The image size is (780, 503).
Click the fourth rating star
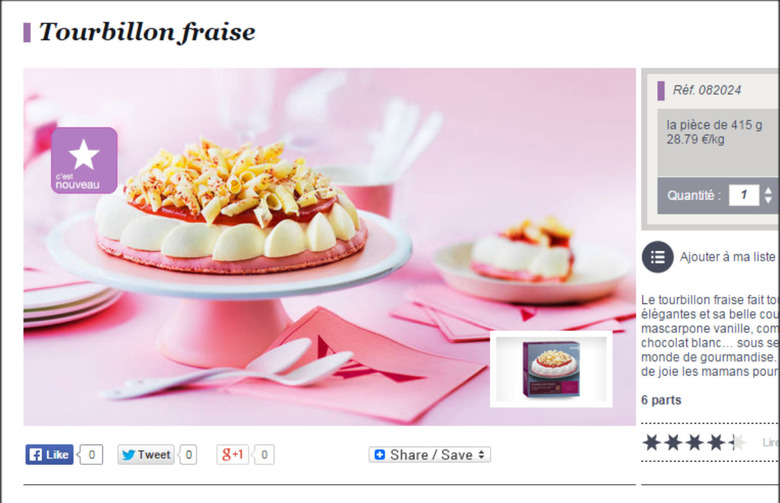tap(716, 442)
